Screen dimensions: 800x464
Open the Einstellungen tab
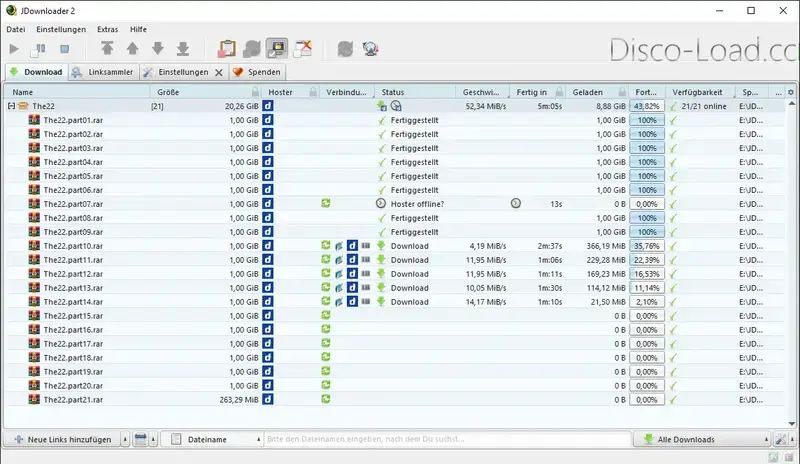(x=177, y=72)
